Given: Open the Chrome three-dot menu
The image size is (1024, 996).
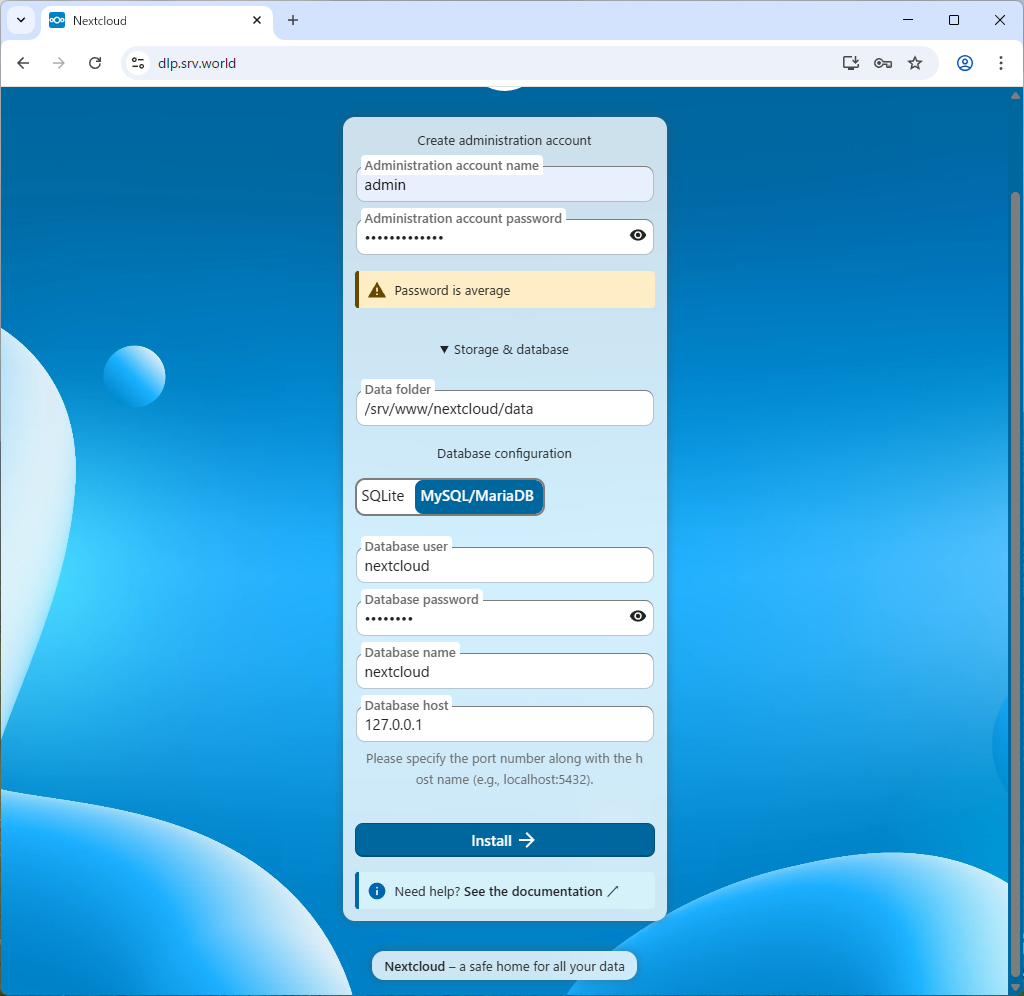Looking at the screenshot, I should tap(1000, 63).
